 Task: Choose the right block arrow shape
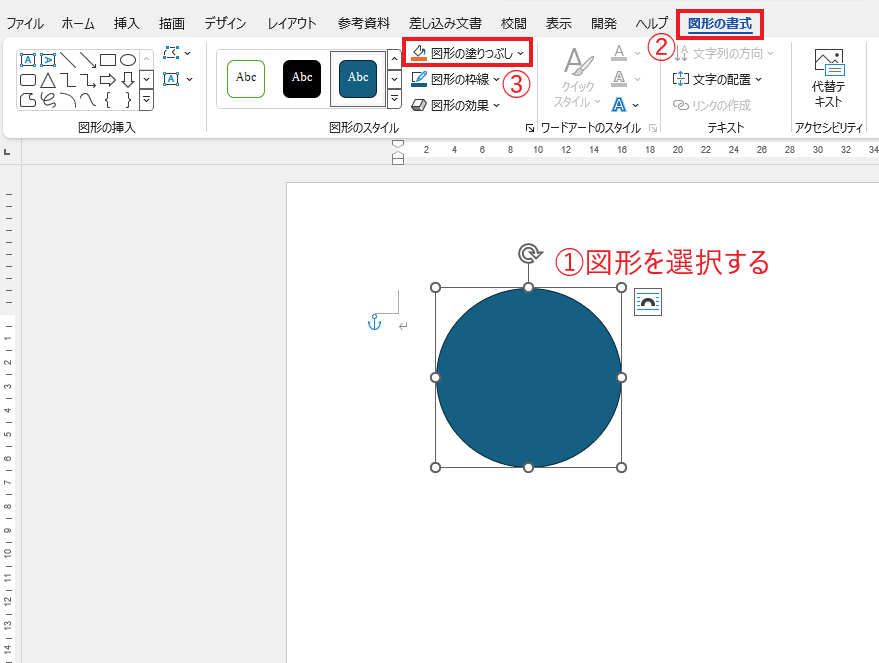[108, 80]
